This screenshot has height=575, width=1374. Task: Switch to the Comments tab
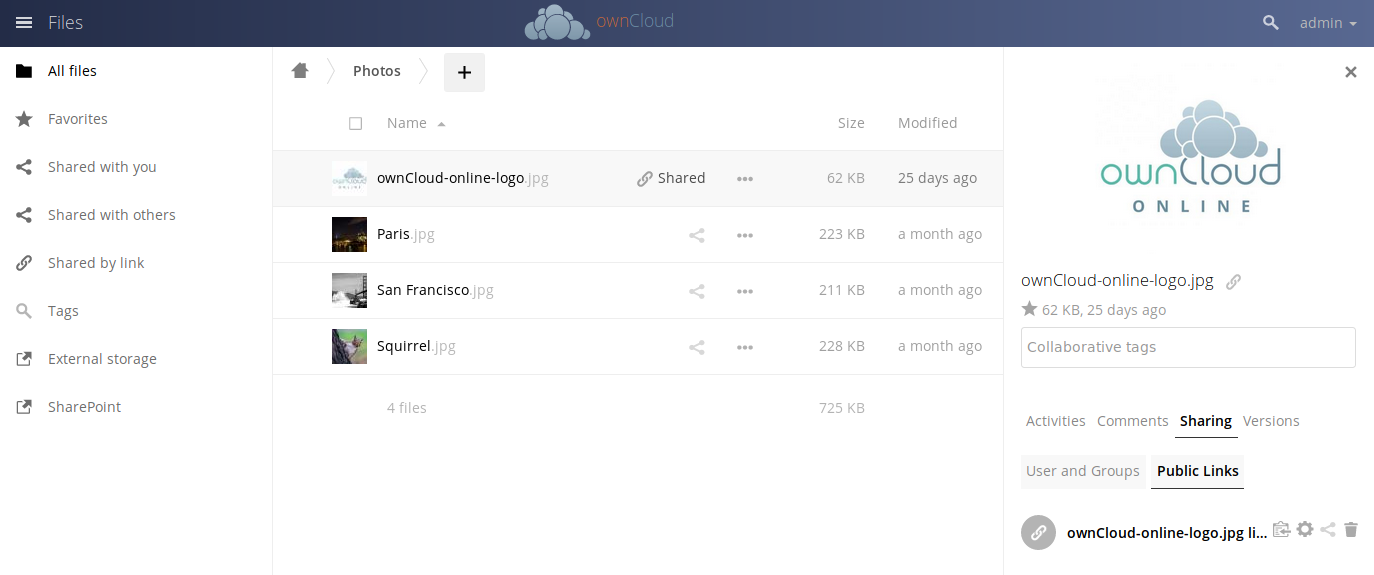pyautogui.click(x=1132, y=421)
